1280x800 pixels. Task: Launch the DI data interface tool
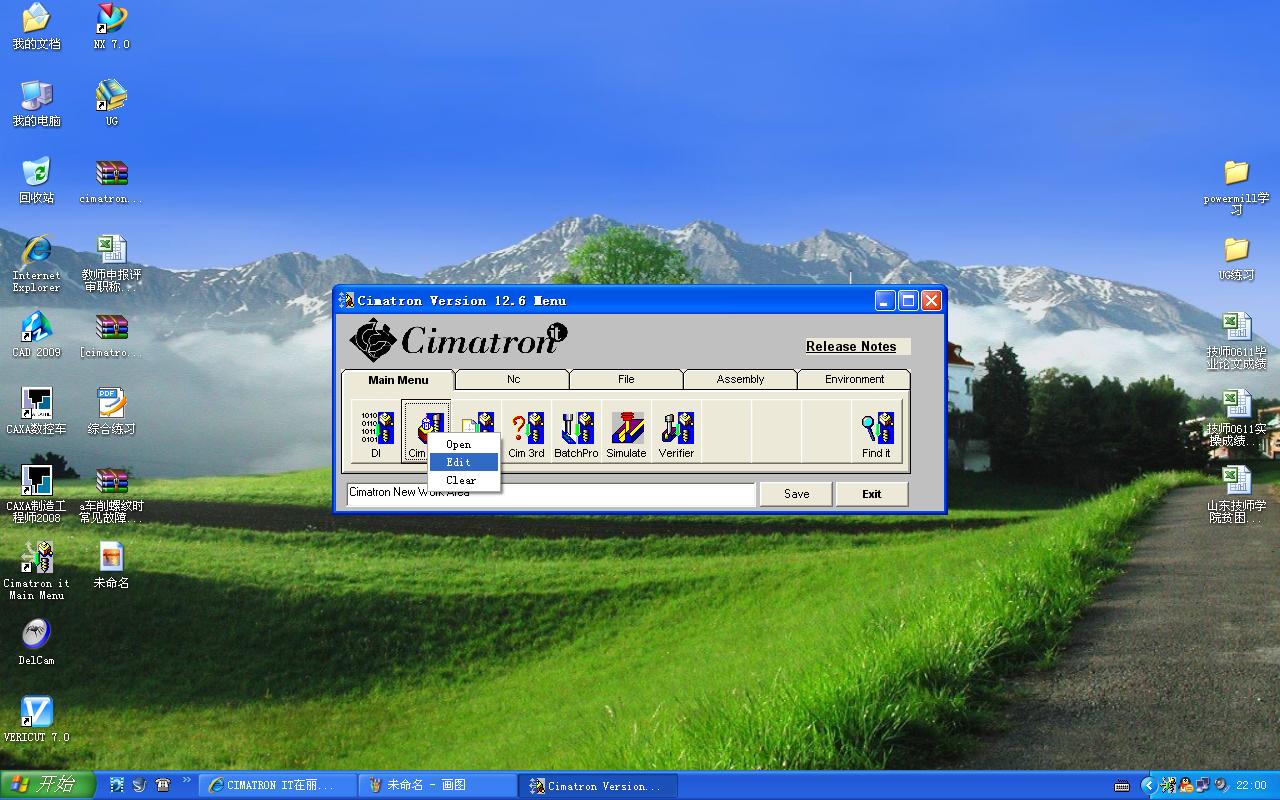pos(377,432)
